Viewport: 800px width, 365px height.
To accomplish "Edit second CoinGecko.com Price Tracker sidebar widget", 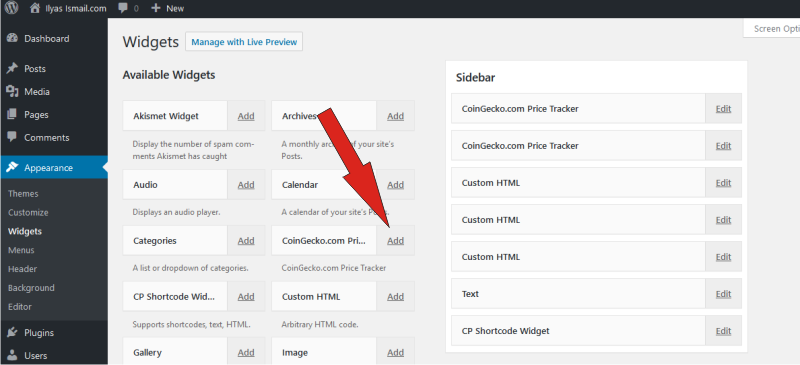I will tap(723, 145).
